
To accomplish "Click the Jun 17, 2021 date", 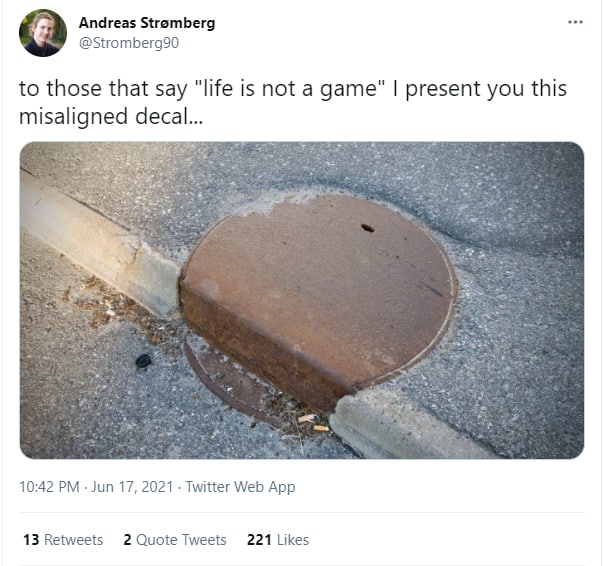I will 132,487.
